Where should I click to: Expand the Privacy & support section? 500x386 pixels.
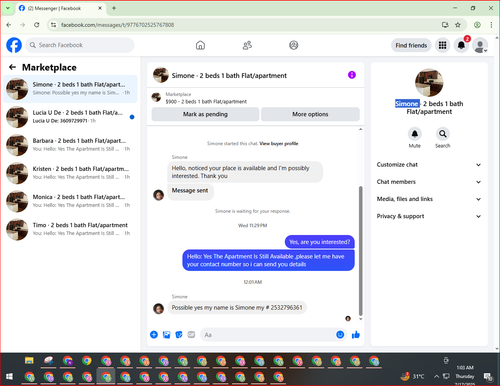tap(429, 216)
